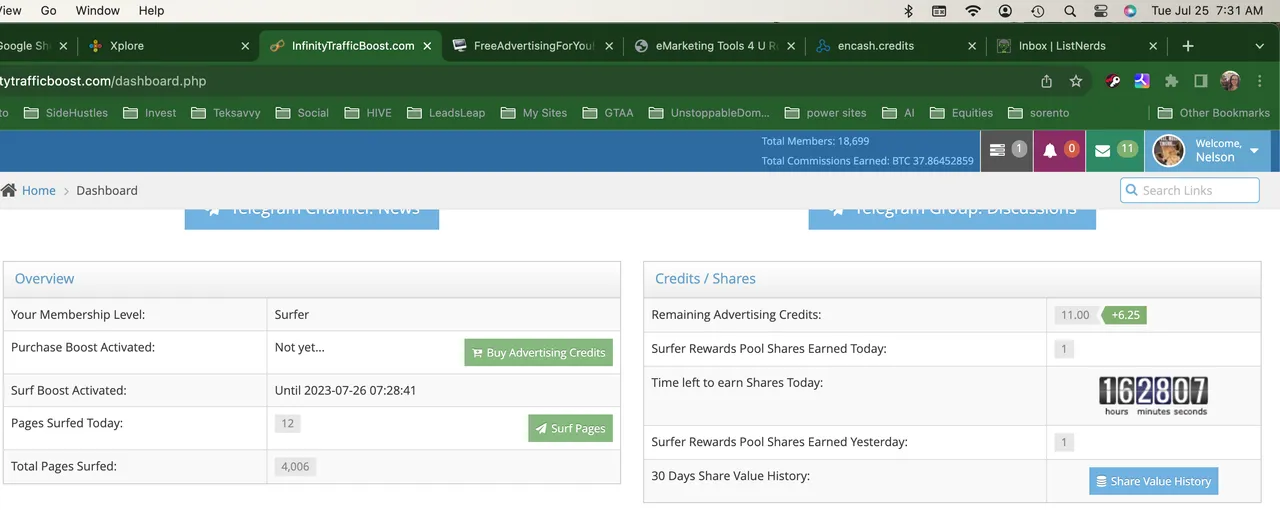Open the red key password extension

coord(1113,81)
